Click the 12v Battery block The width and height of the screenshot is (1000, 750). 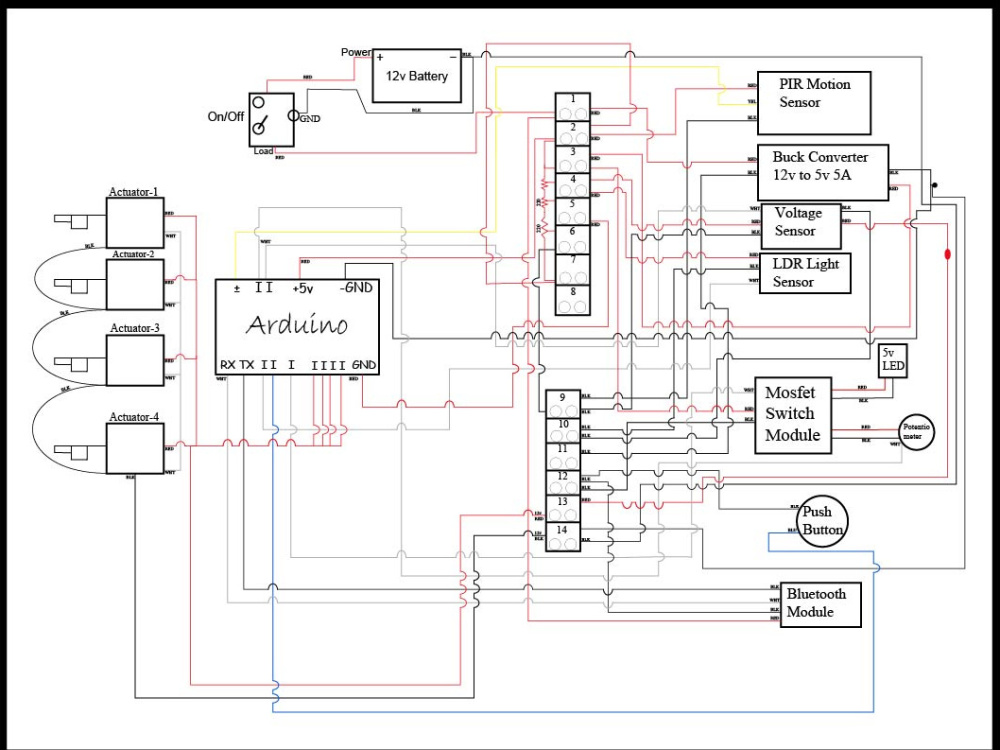coord(416,76)
